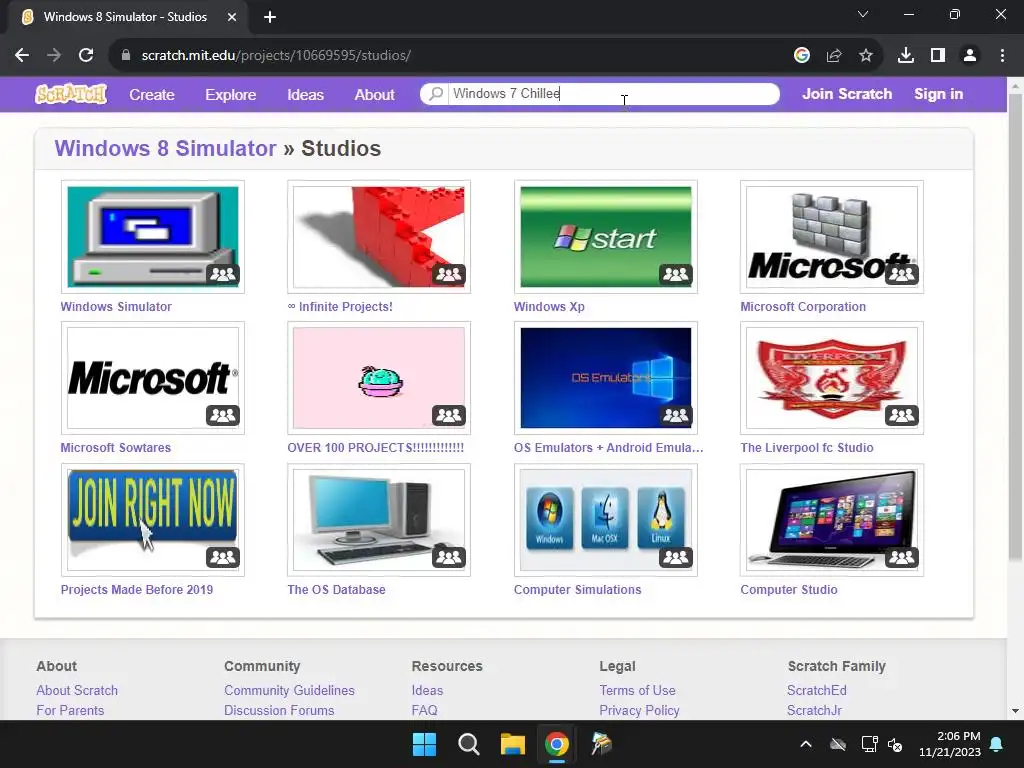Open Terms of Use footer link

coord(637,690)
